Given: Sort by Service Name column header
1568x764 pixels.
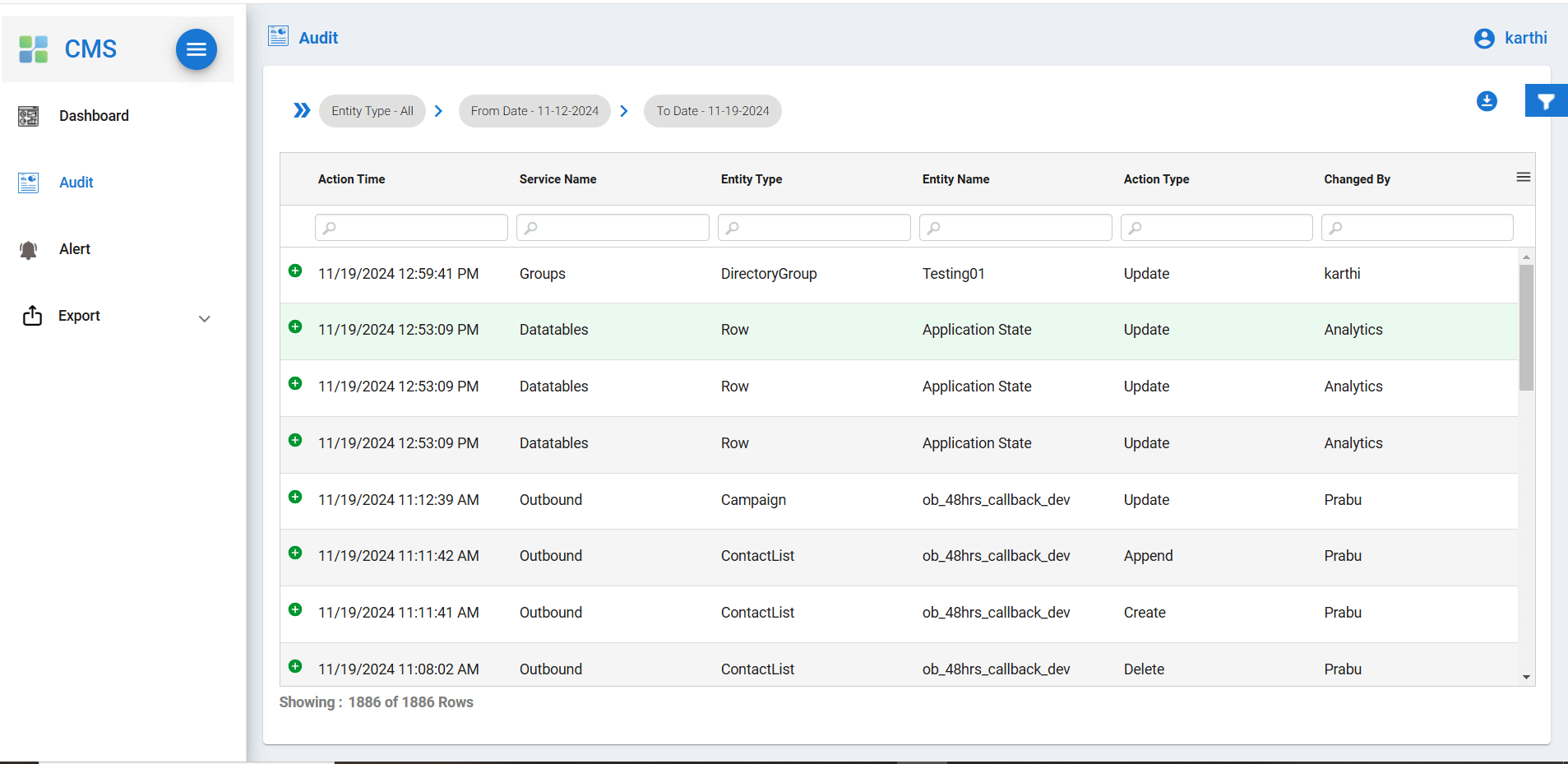Looking at the screenshot, I should (557, 179).
